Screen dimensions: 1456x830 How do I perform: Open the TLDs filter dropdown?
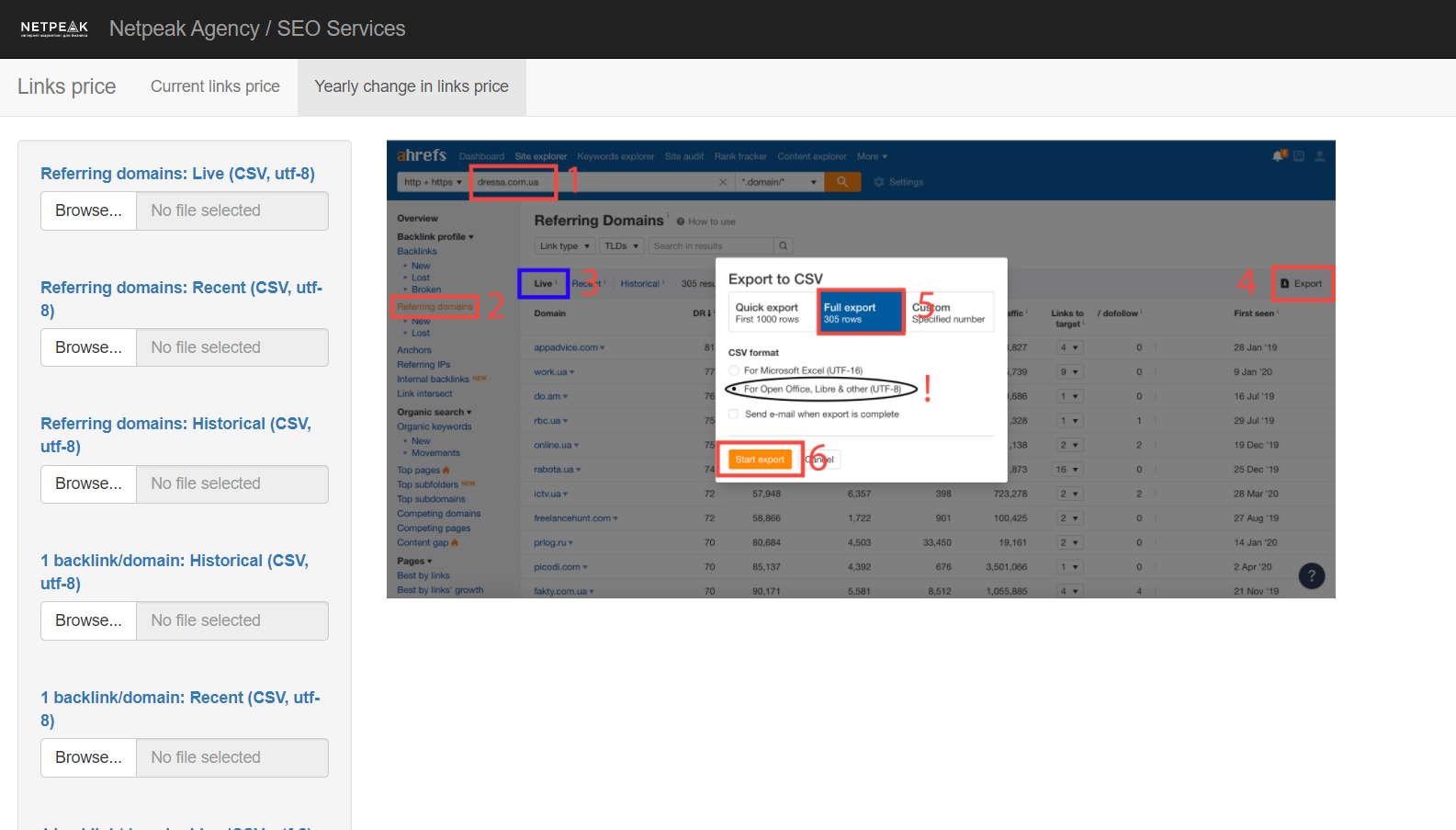(622, 245)
